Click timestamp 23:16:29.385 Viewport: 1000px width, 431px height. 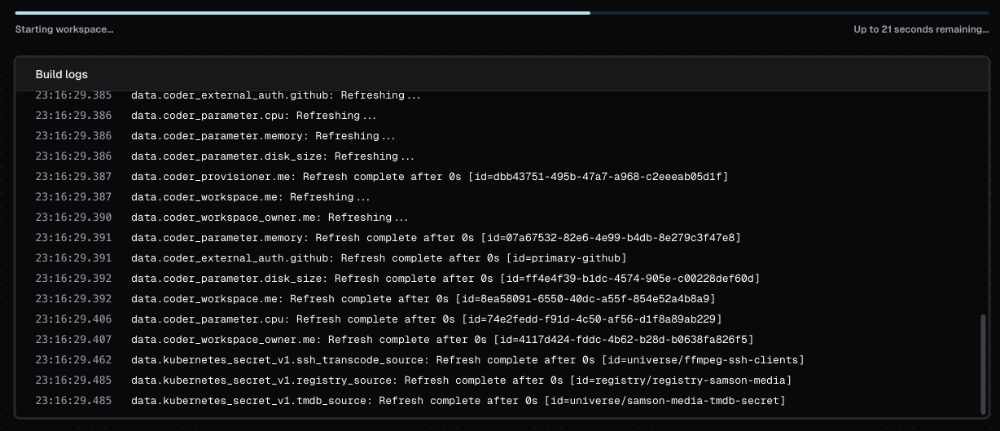[x=73, y=95]
